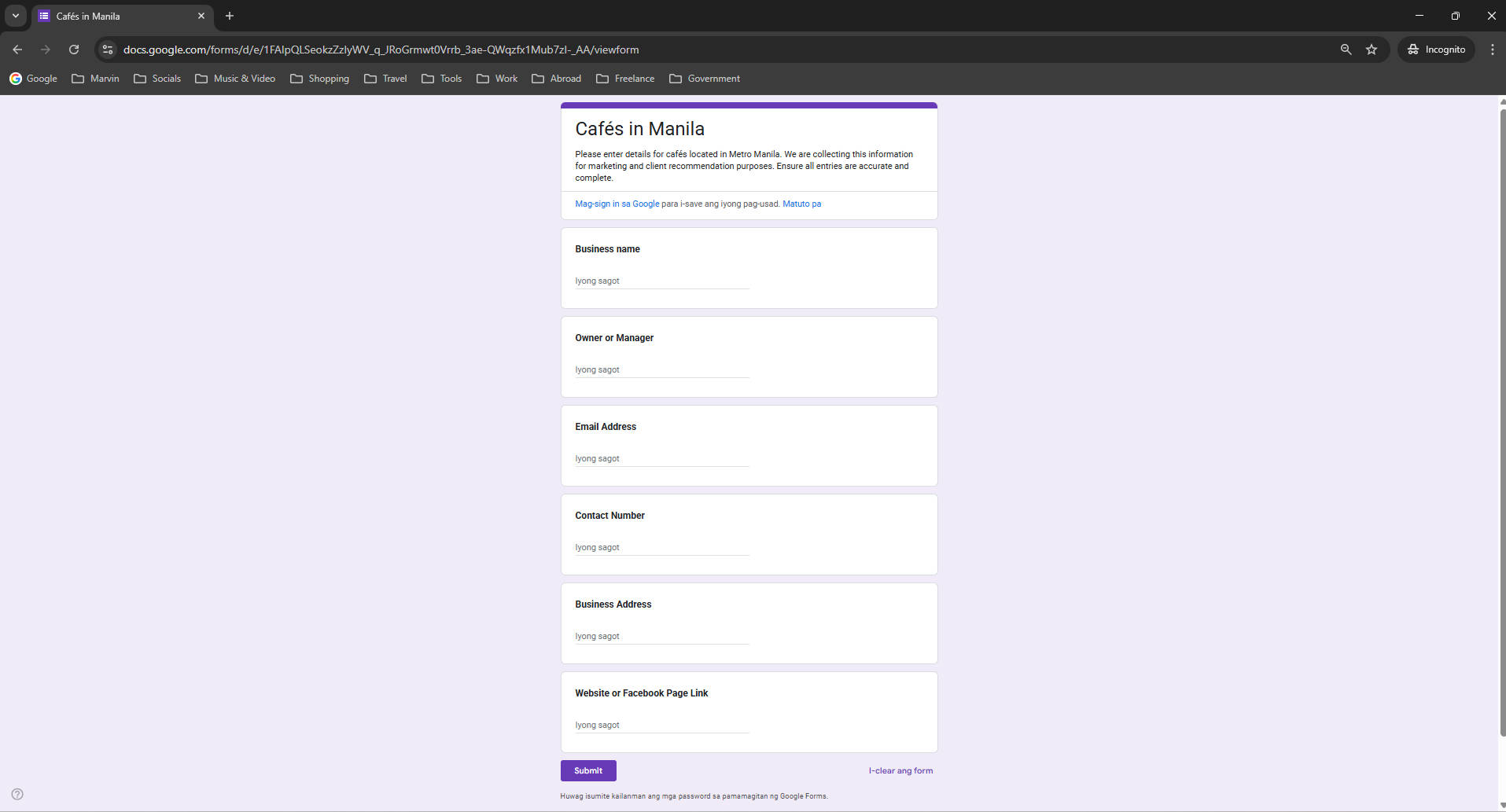Click the zoom magnifier icon in address bar
1506x812 pixels.
[1346, 50]
